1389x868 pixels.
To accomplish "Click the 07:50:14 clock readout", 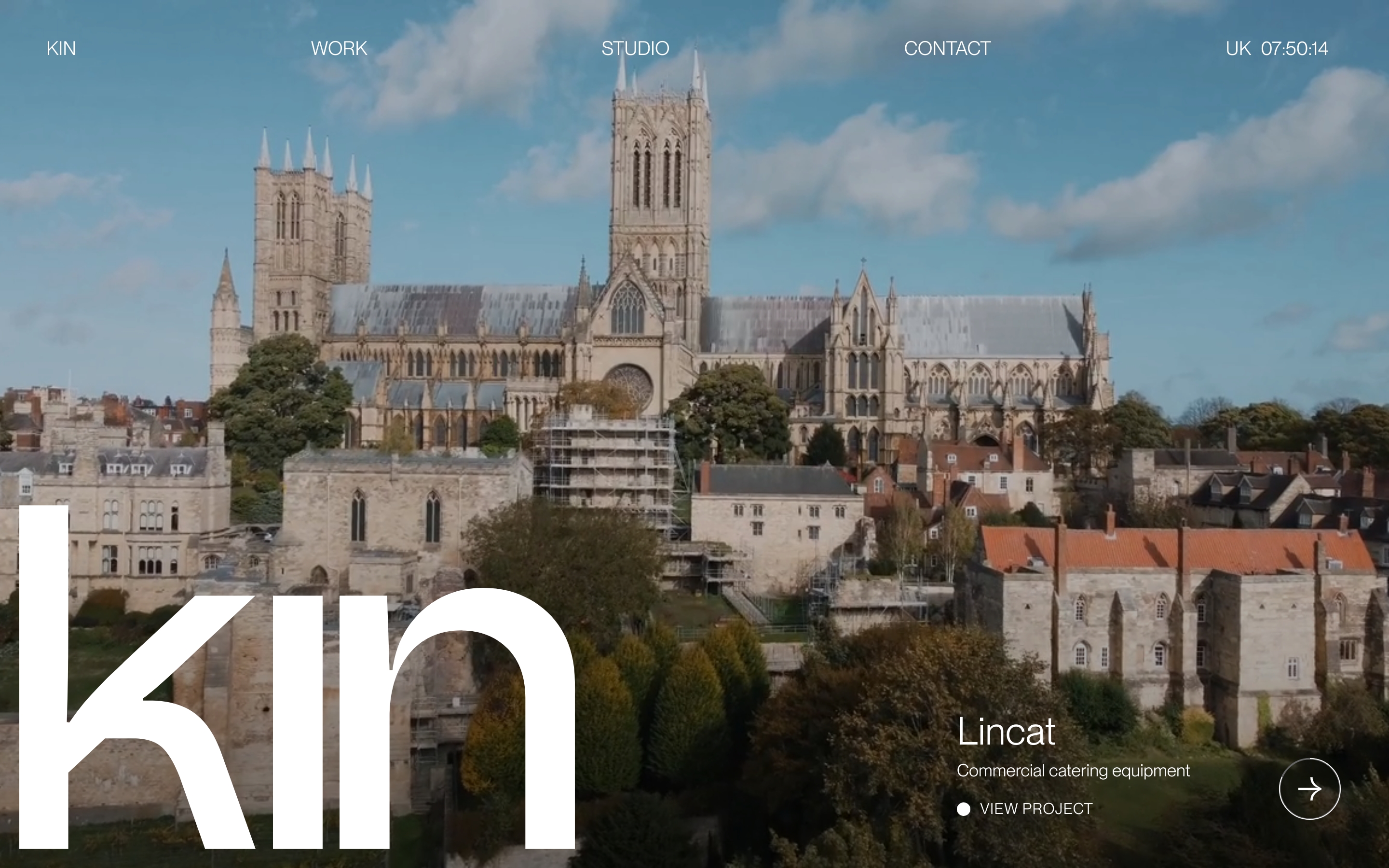I will click(x=1294, y=49).
